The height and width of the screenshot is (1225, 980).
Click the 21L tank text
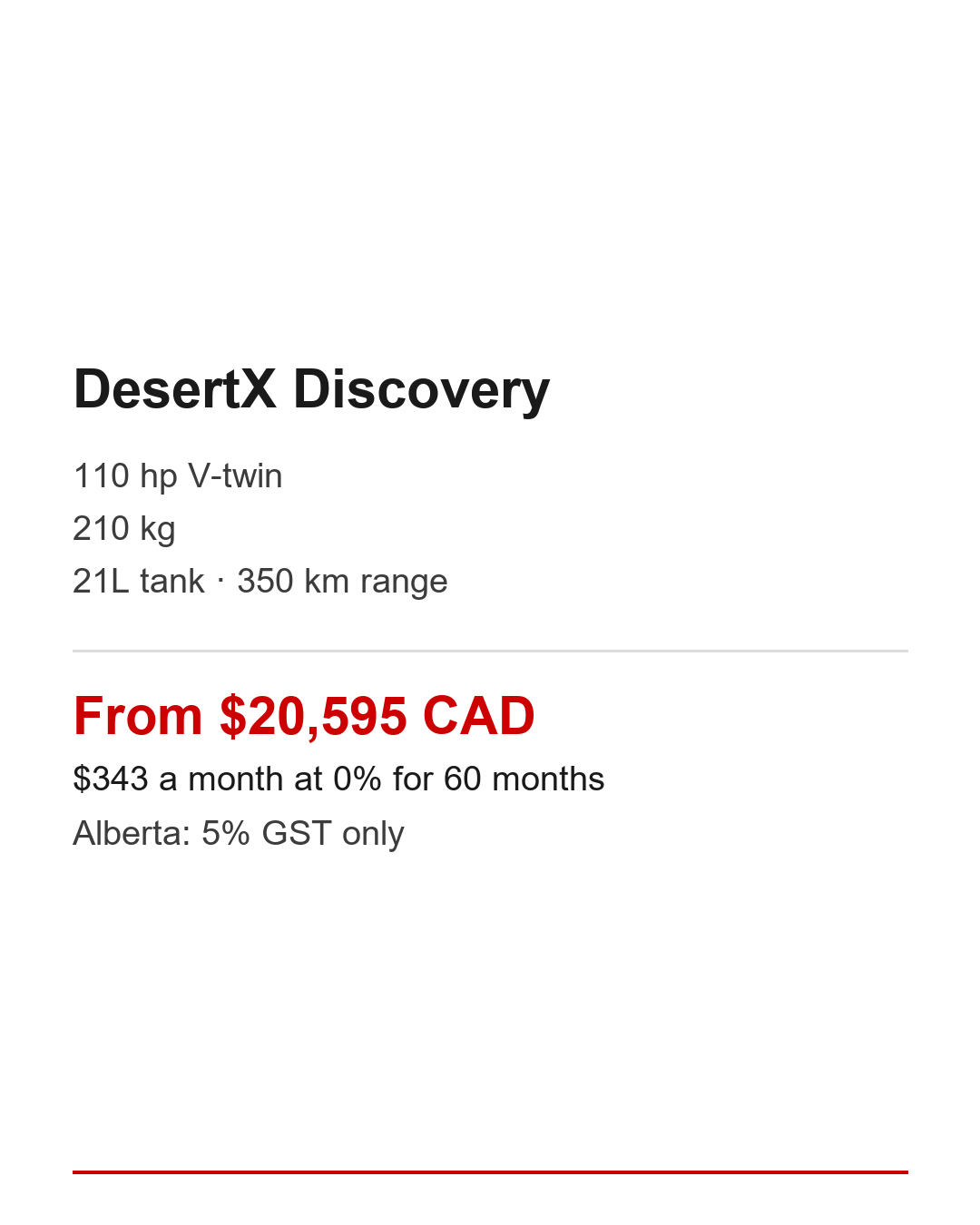(x=139, y=582)
